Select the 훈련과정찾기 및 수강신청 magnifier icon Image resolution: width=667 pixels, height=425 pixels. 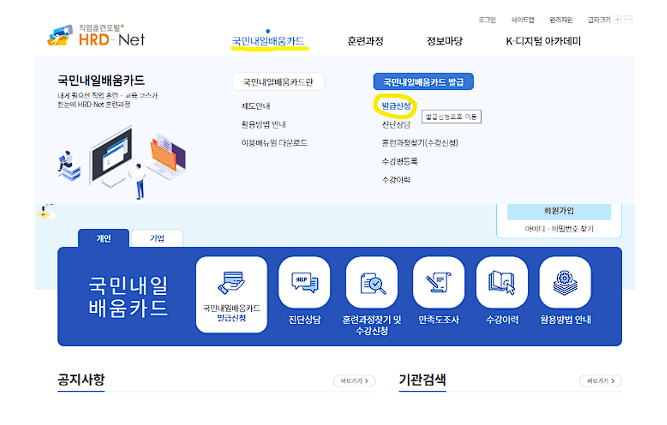pyautogui.click(x=372, y=282)
